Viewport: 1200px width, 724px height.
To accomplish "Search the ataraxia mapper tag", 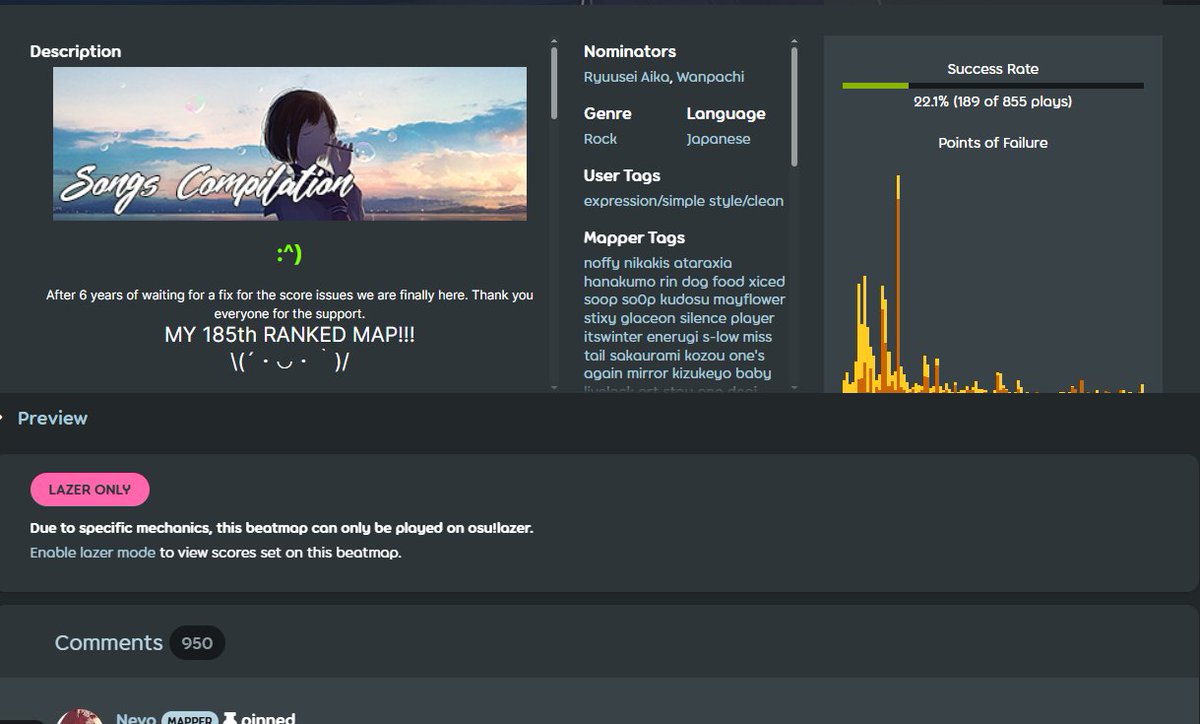I will pyautogui.click(x=703, y=263).
